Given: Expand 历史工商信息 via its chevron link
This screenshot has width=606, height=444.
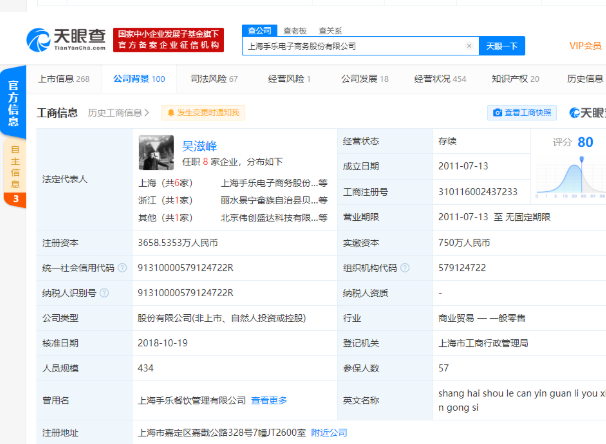Looking at the screenshot, I should (x=118, y=113).
